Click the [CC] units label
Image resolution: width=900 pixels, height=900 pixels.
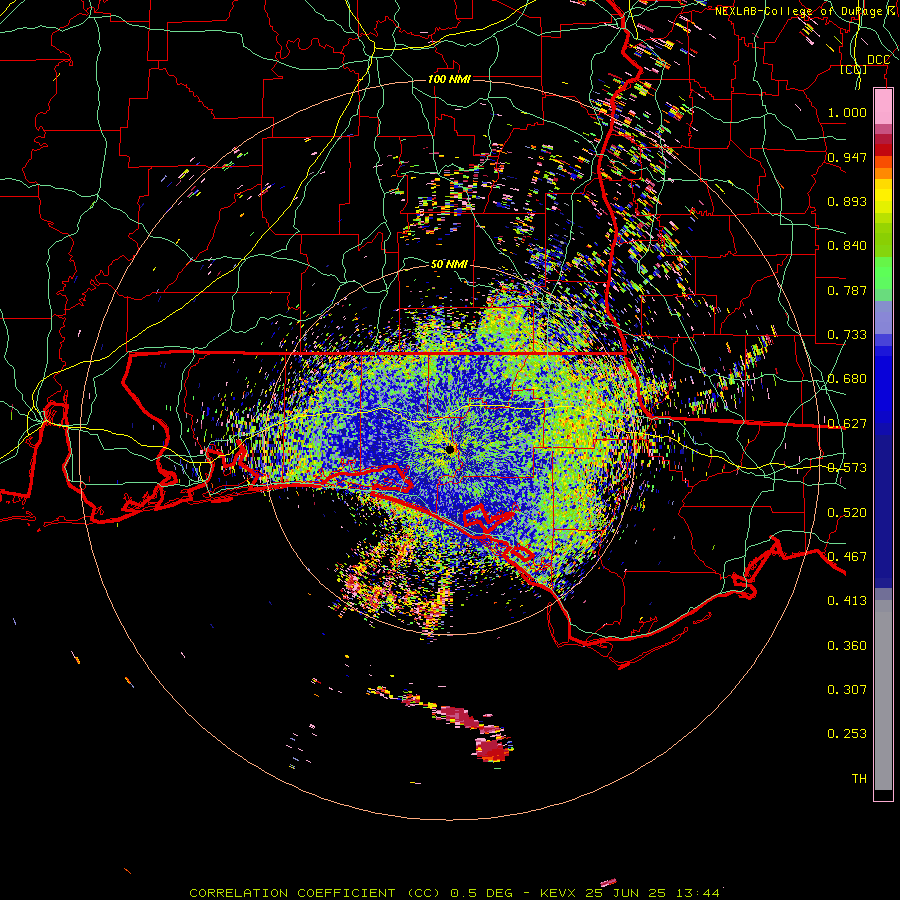(854, 69)
